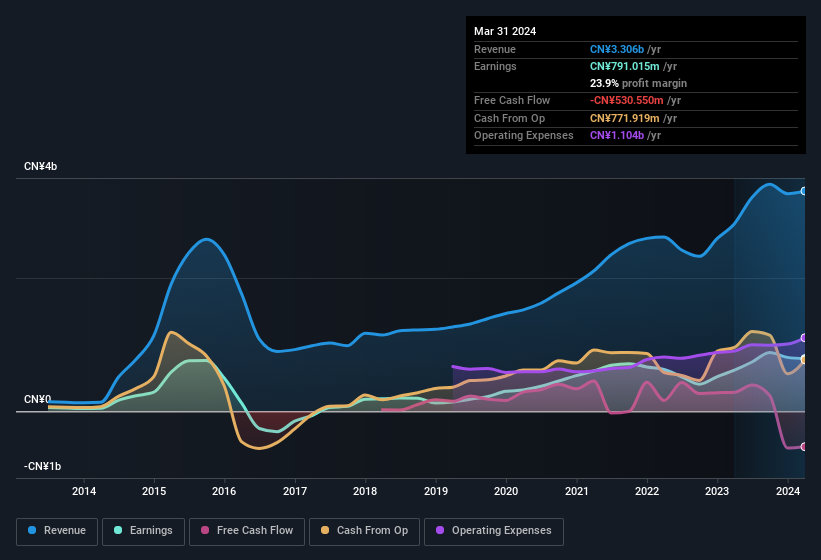Click the CN¥4b y-axis label
821x560 pixels.
pyautogui.click(x=41, y=166)
